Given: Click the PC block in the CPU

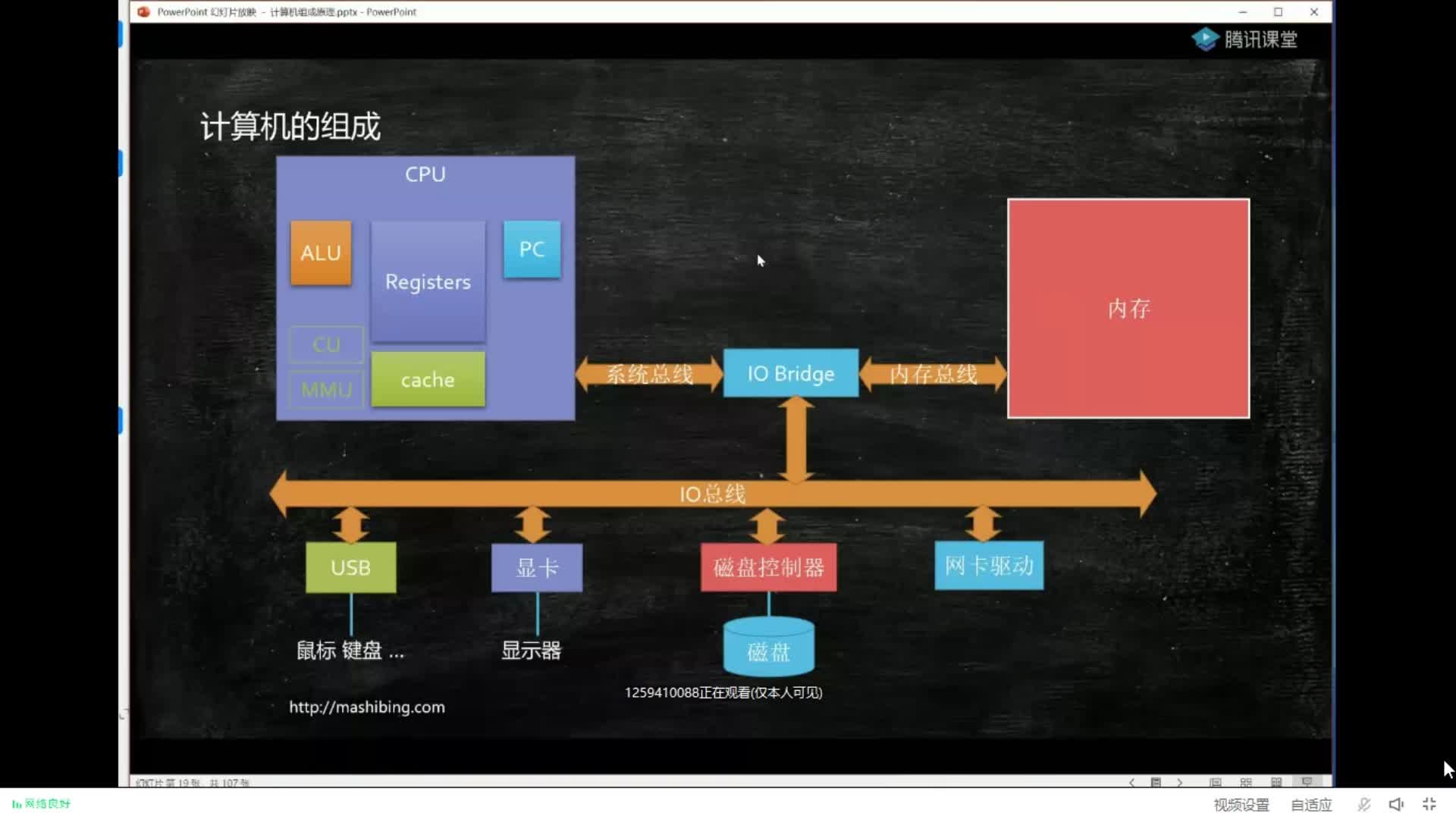Looking at the screenshot, I should pyautogui.click(x=532, y=249).
